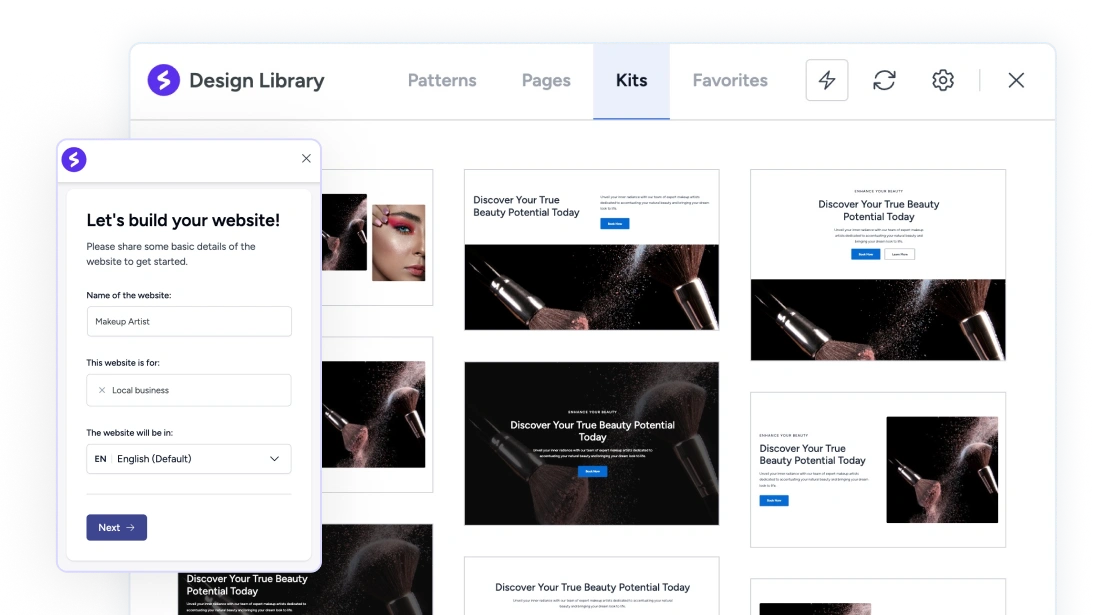This screenshot has width=1120, height=615.
Task: Pick the design with 'Enhance Your Beauty' text left of image
Action: pos(878,470)
